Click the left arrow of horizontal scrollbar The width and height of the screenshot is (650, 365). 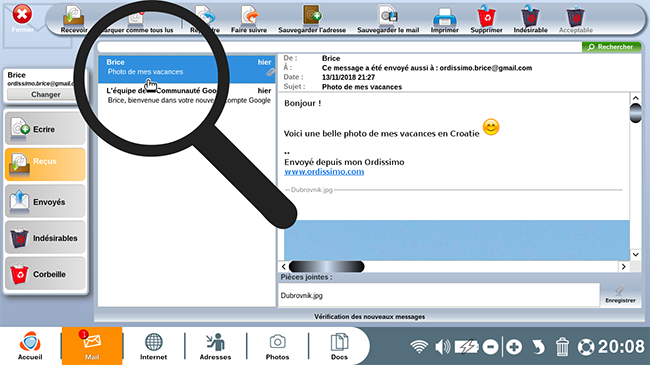point(284,267)
